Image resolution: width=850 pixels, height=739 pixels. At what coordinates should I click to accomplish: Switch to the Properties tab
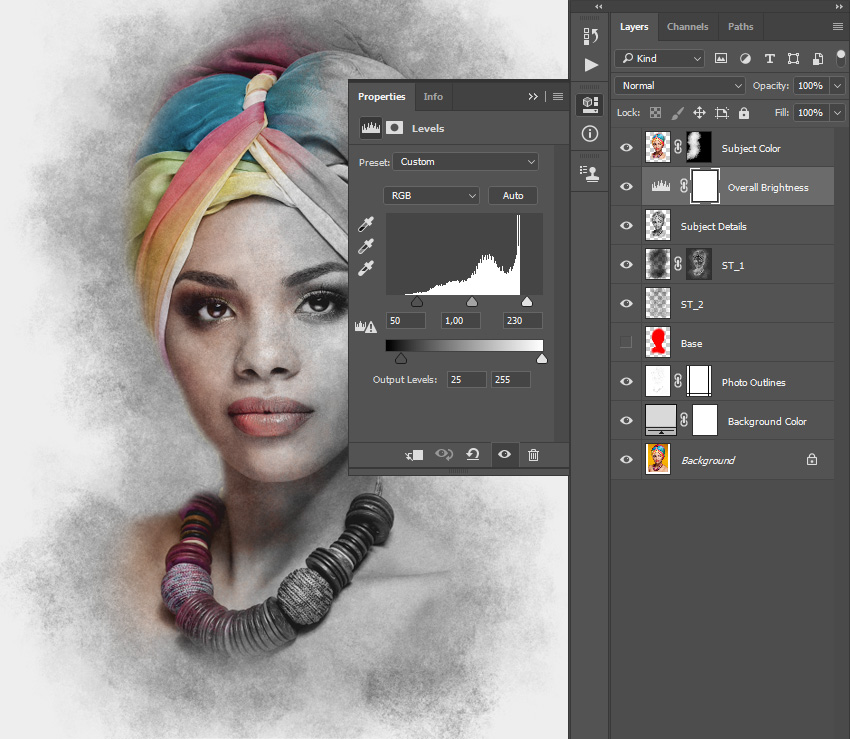pyautogui.click(x=382, y=97)
